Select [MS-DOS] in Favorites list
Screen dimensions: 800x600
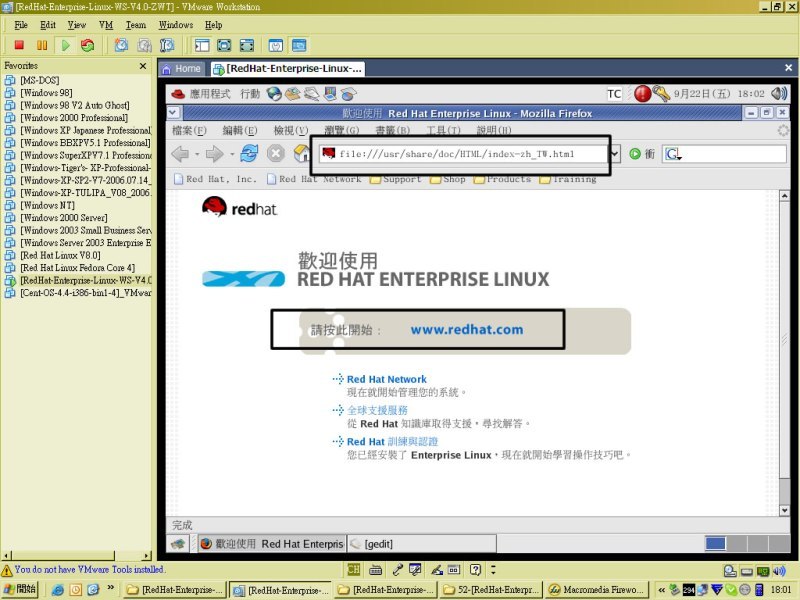tap(40, 80)
